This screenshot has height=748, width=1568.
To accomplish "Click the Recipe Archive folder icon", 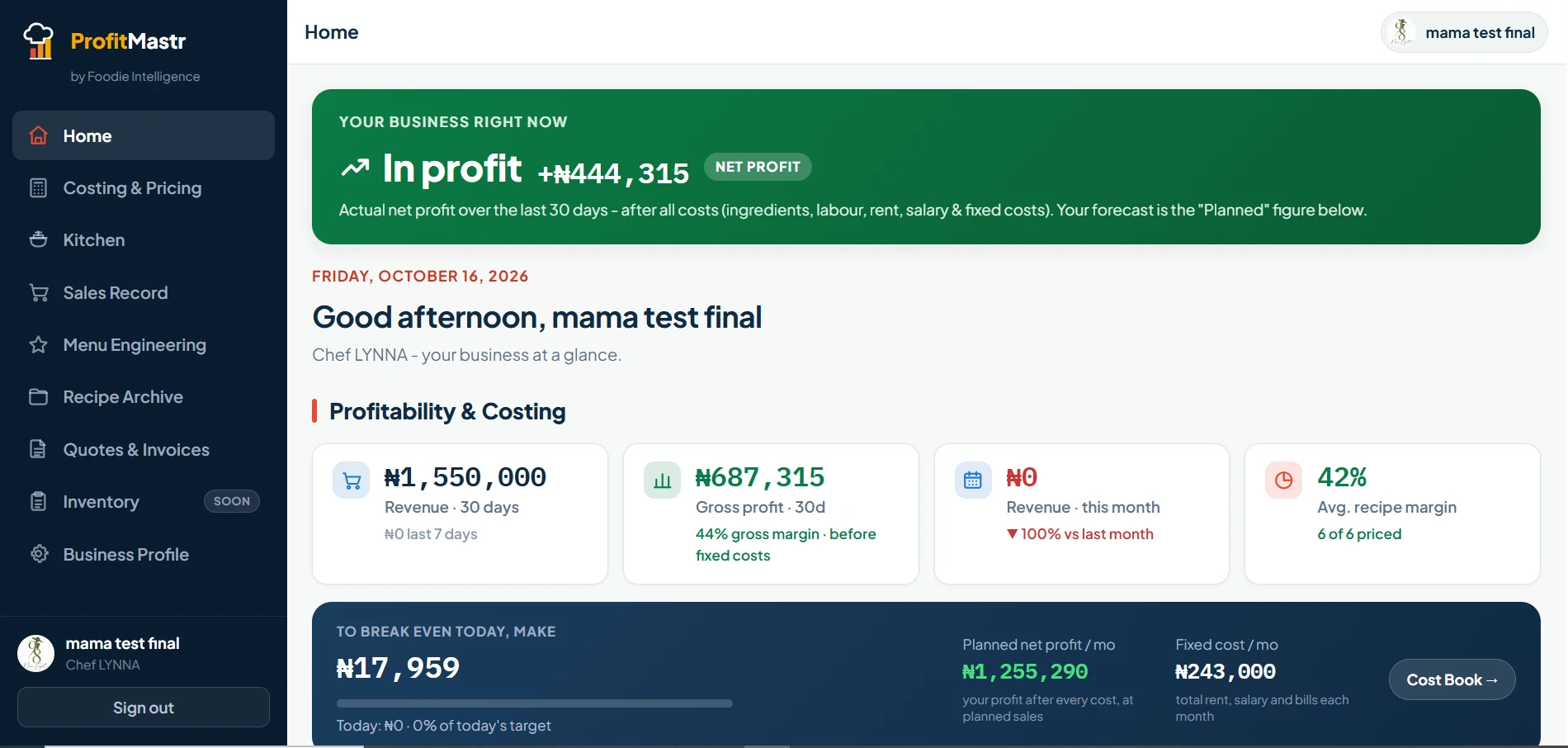I will pos(39,396).
